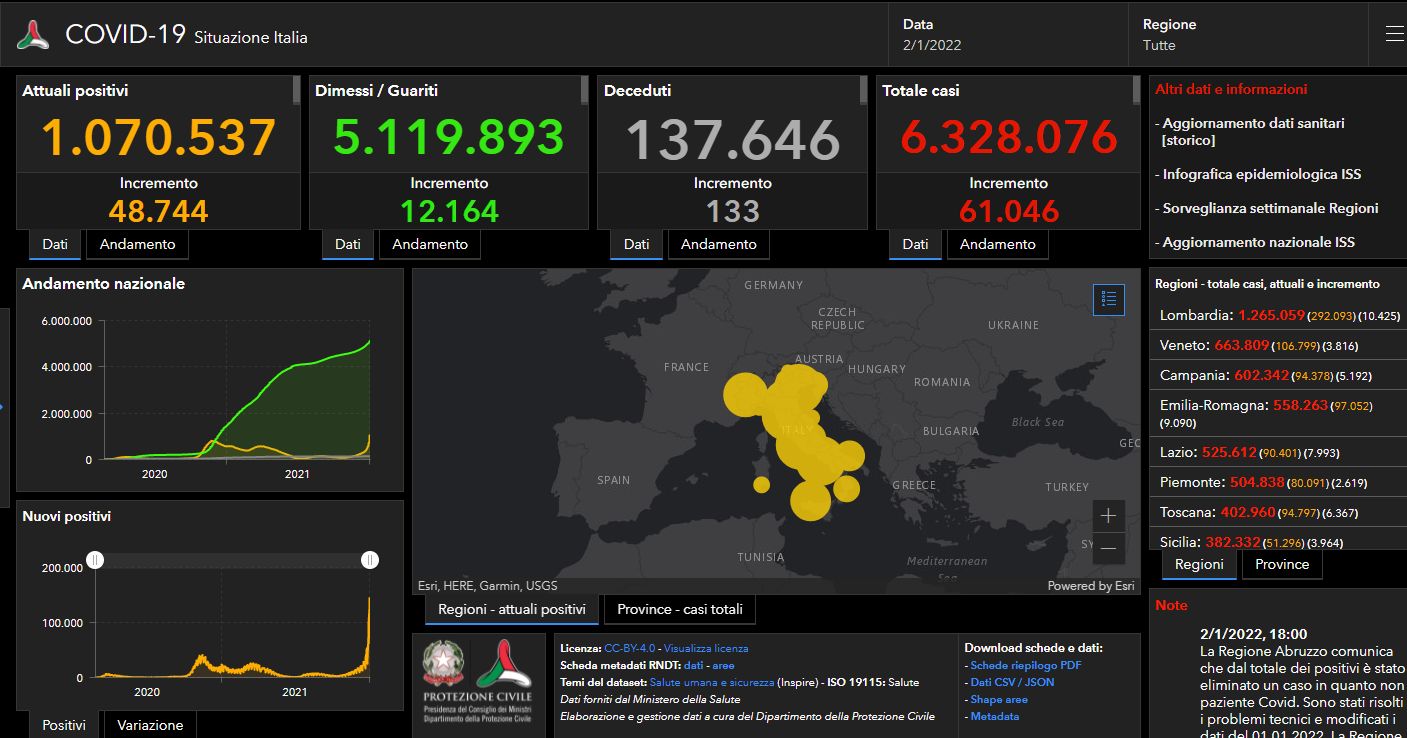Click the Italian Republic emblem

(443, 666)
